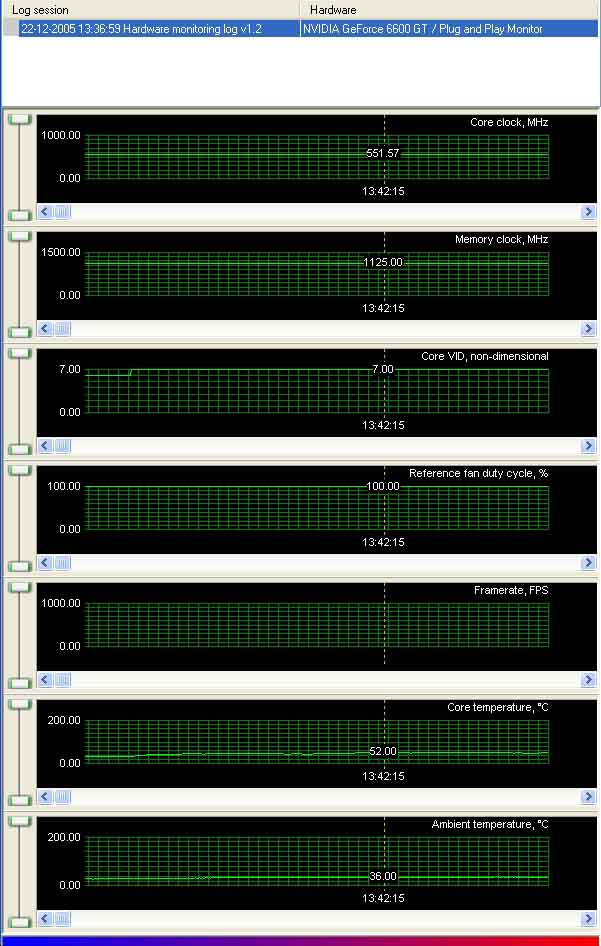Click scrollbar thumb below Framerate graph
This screenshot has height=946, width=601.
coord(63,680)
